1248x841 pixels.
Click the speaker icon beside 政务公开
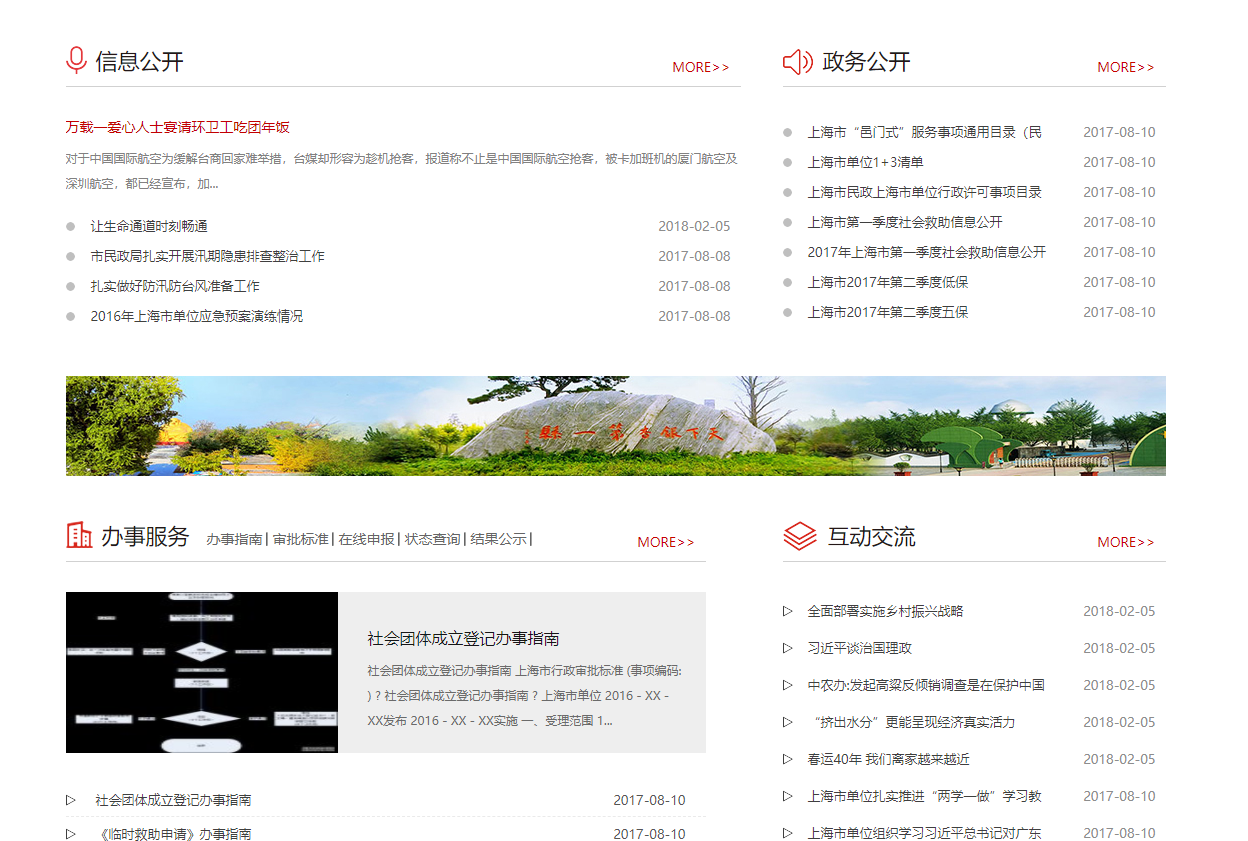pyautogui.click(x=797, y=62)
